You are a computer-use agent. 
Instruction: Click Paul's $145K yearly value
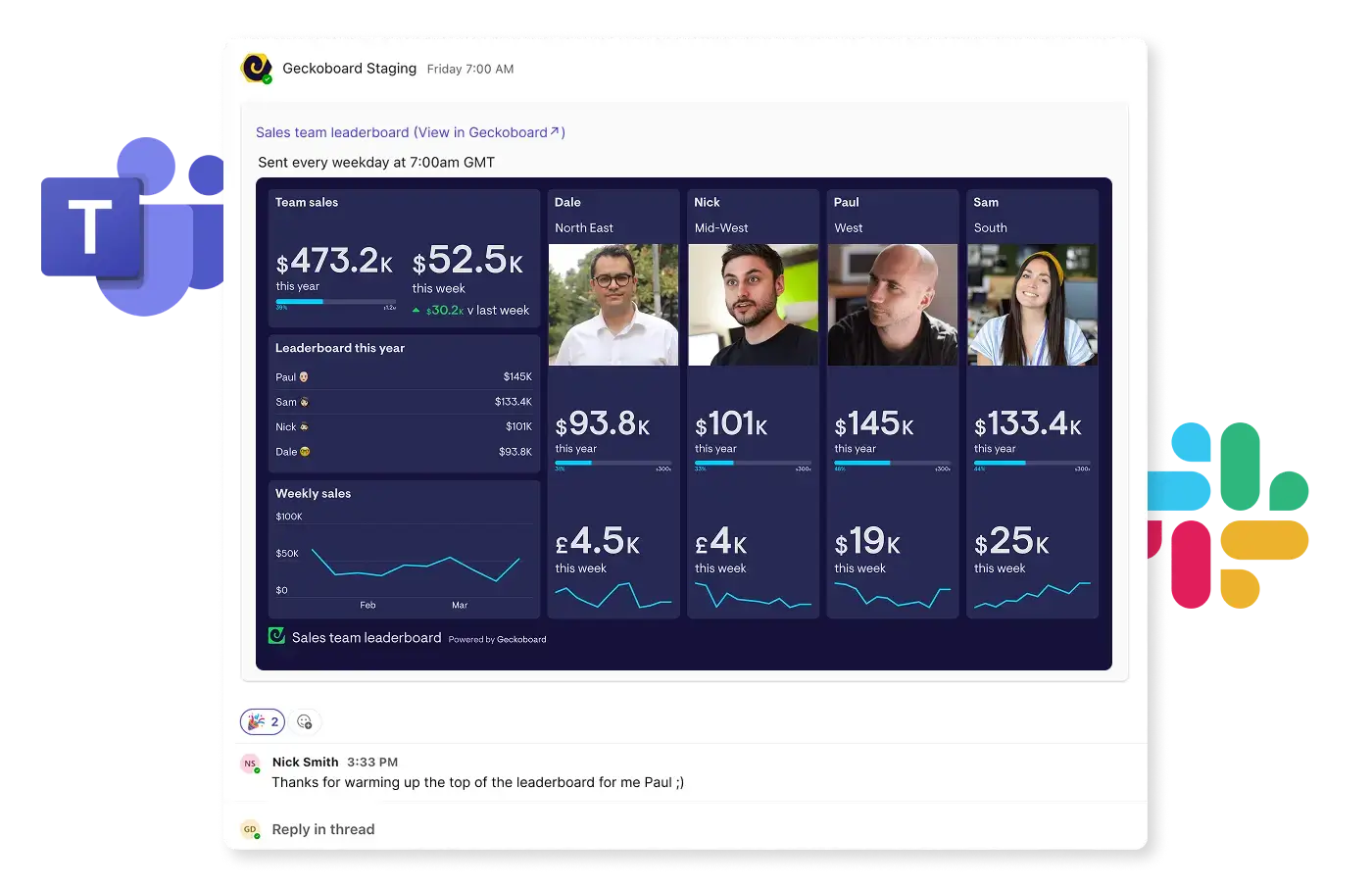click(874, 423)
